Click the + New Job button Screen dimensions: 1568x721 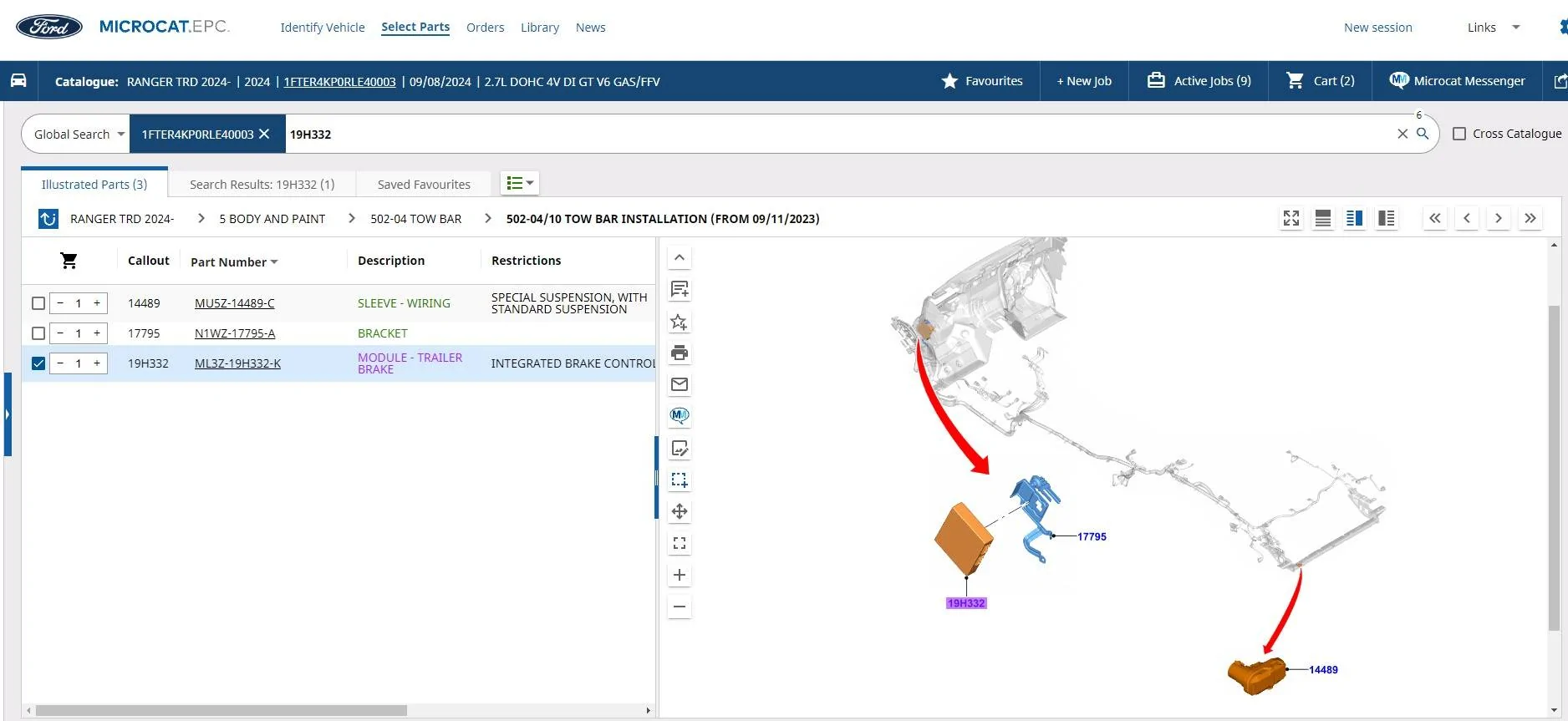[x=1084, y=81]
